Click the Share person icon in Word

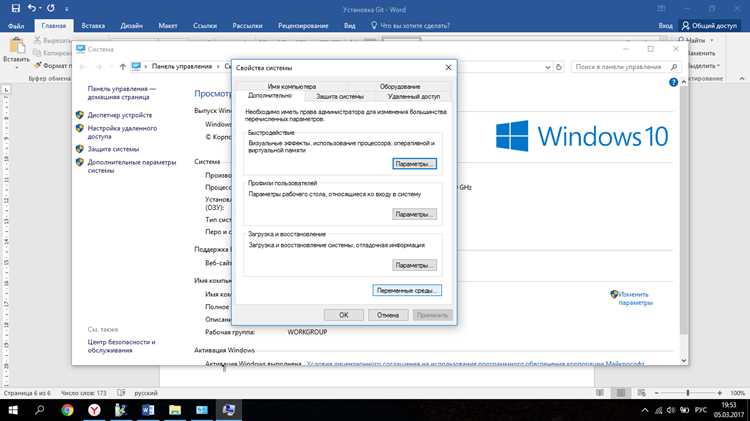[685, 25]
